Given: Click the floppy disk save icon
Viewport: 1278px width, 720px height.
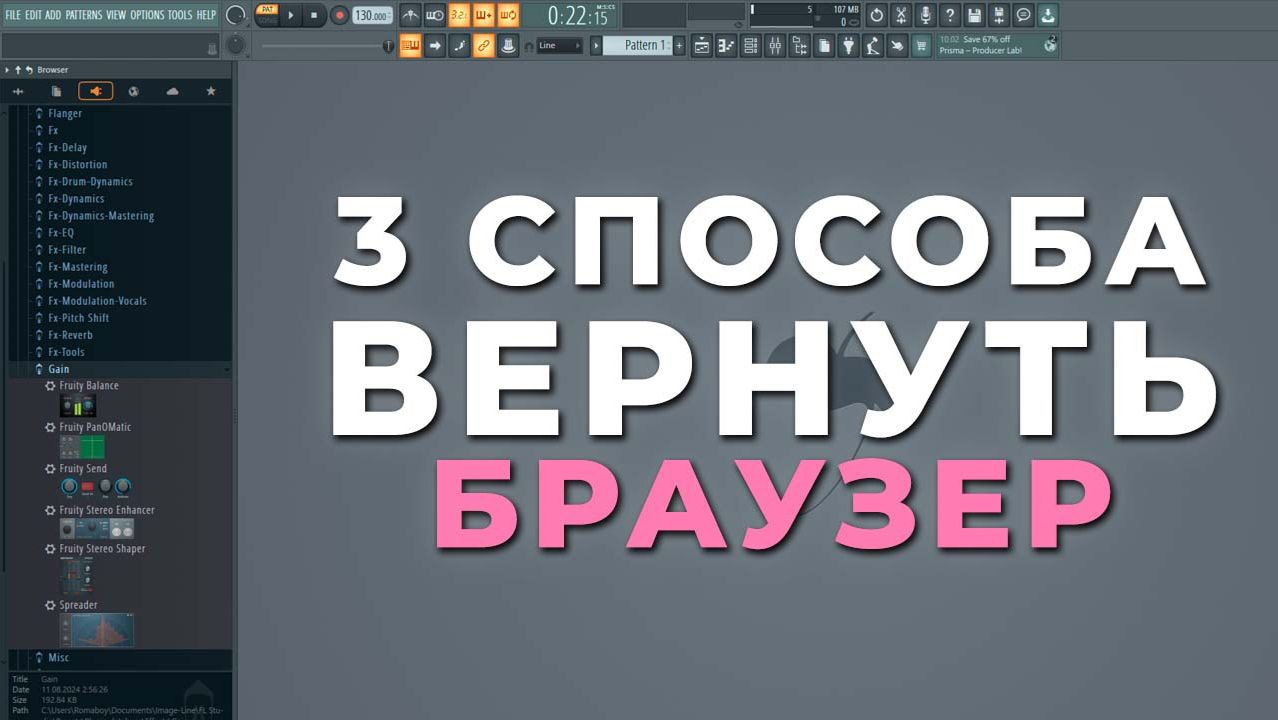Looking at the screenshot, I should [x=974, y=15].
